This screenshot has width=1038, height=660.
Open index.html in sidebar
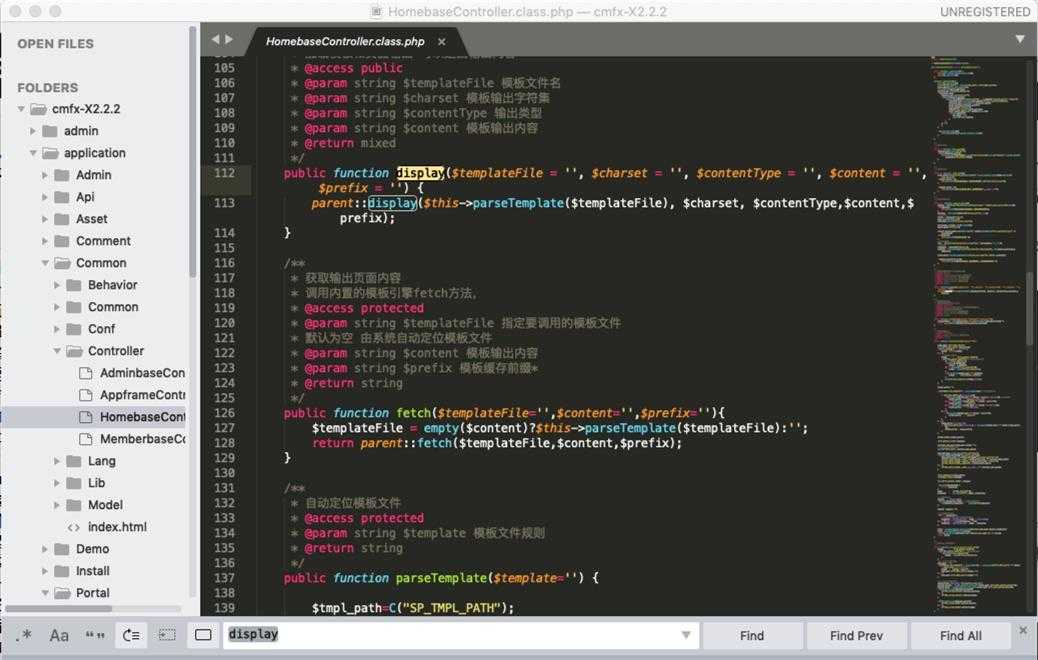tap(117, 527)
